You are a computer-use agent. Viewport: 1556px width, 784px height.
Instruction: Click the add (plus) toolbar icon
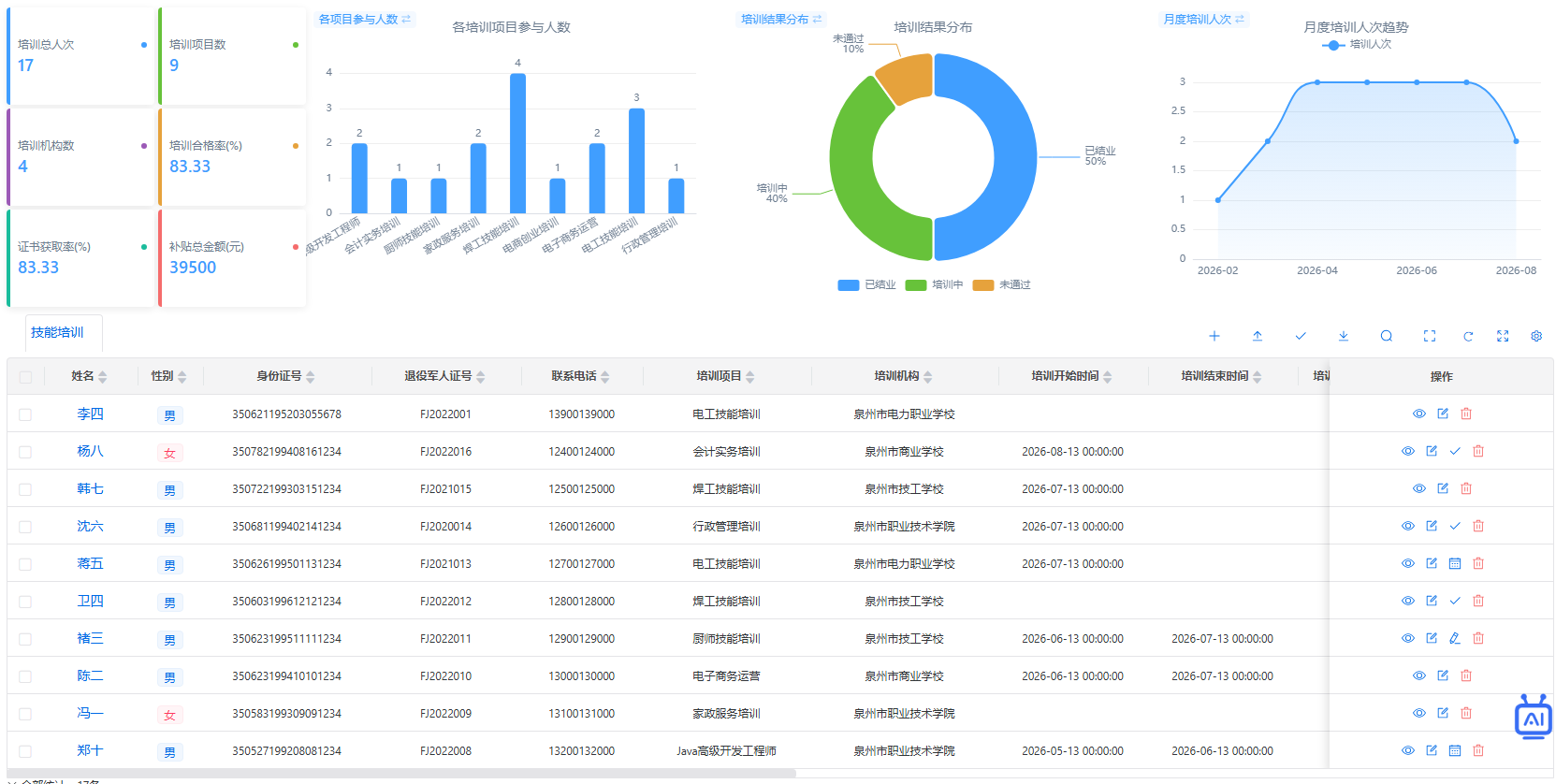[1214, 336]
